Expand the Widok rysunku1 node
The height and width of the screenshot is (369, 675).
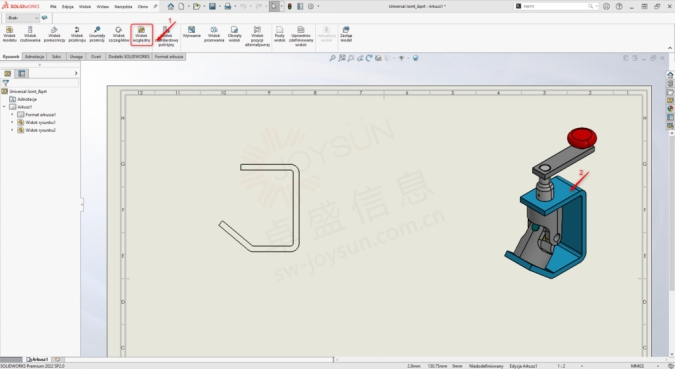pos(12,122)
